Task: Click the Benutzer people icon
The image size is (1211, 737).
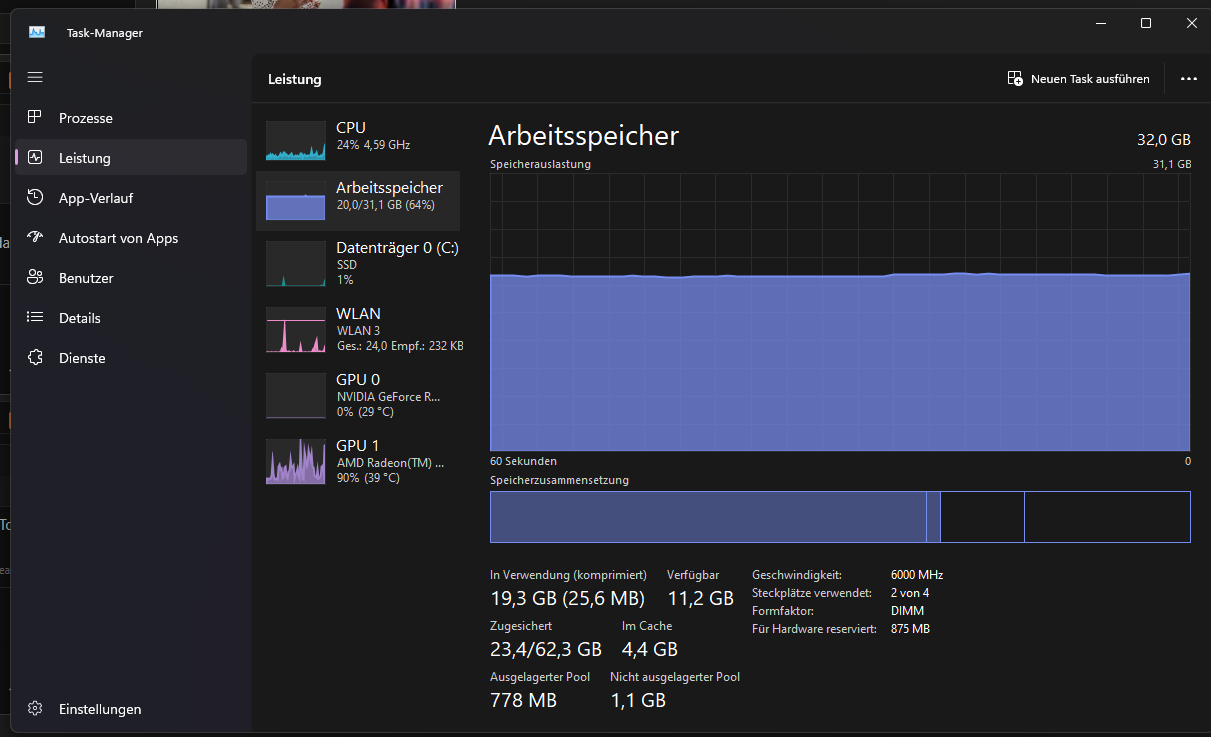Action: pos(35,277)
